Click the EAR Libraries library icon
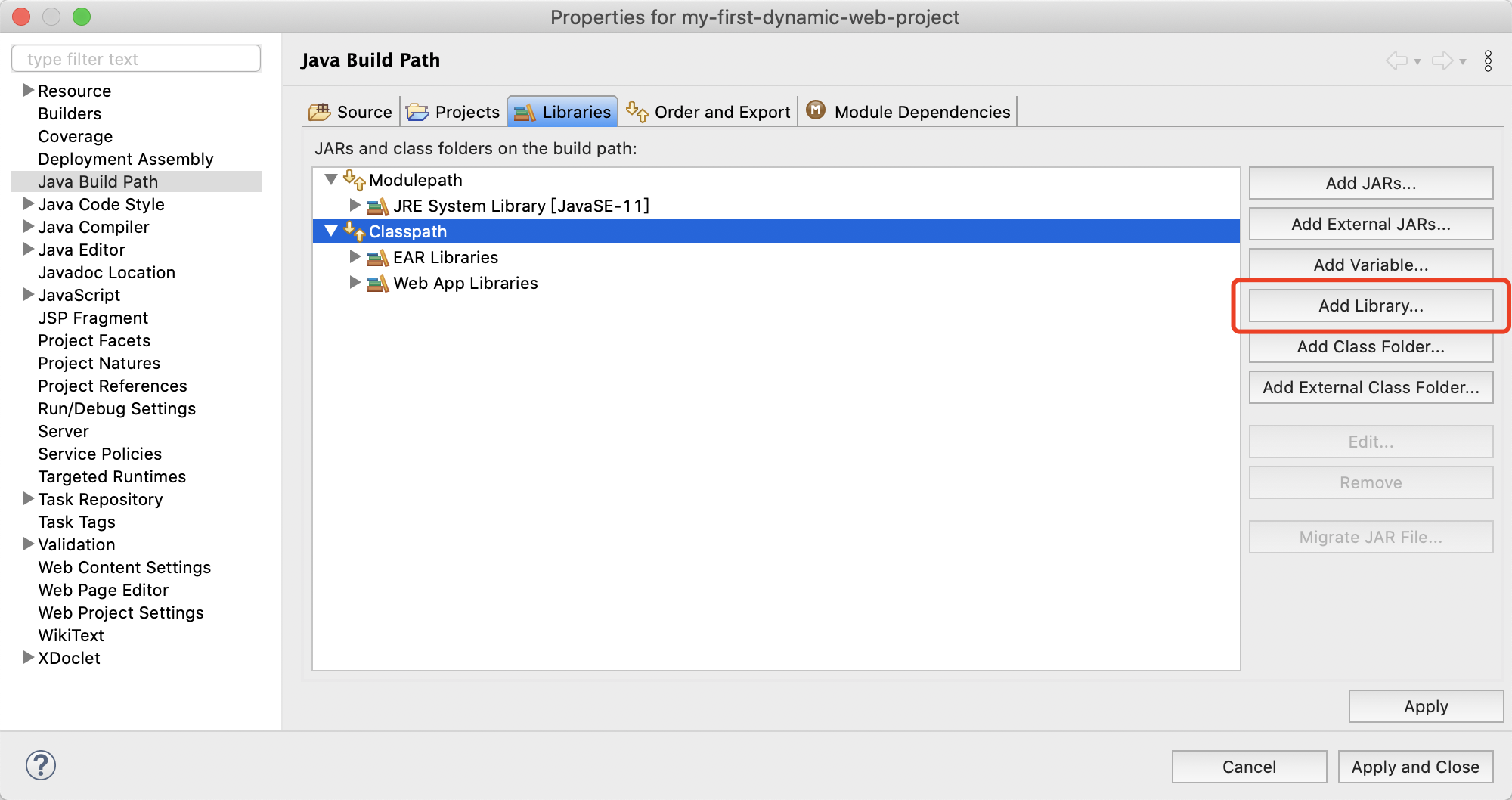Screen dimensions: 1512x800 377,257
